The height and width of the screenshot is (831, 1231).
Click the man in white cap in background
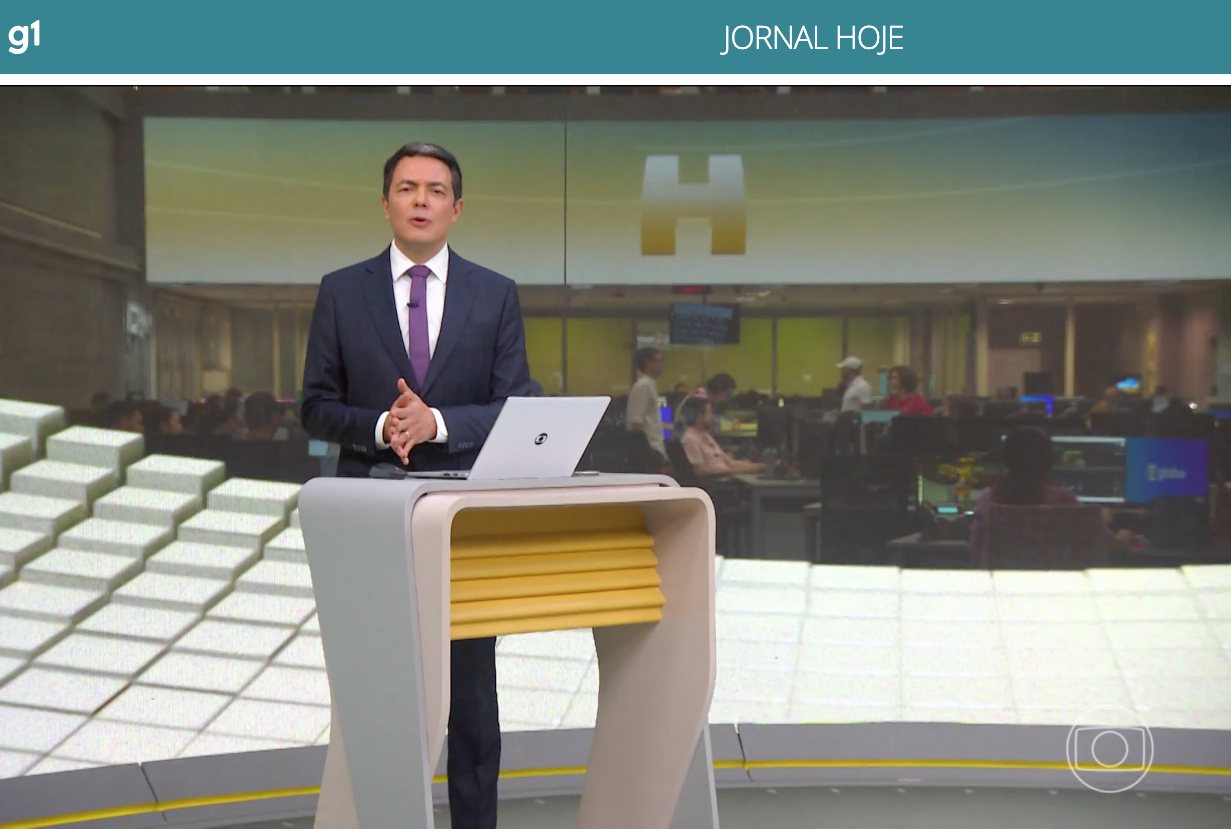coord(853,384)
